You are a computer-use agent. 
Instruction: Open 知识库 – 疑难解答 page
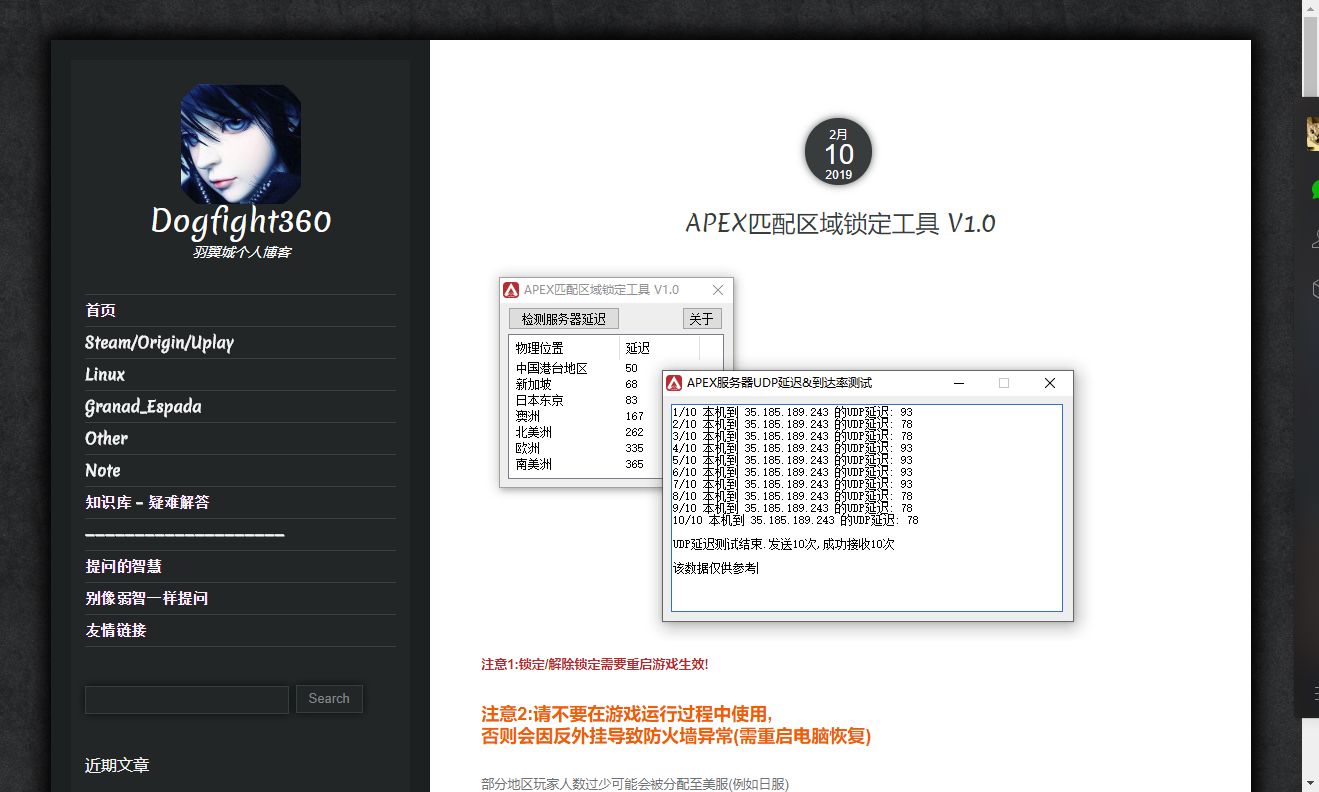coord(147,503)
